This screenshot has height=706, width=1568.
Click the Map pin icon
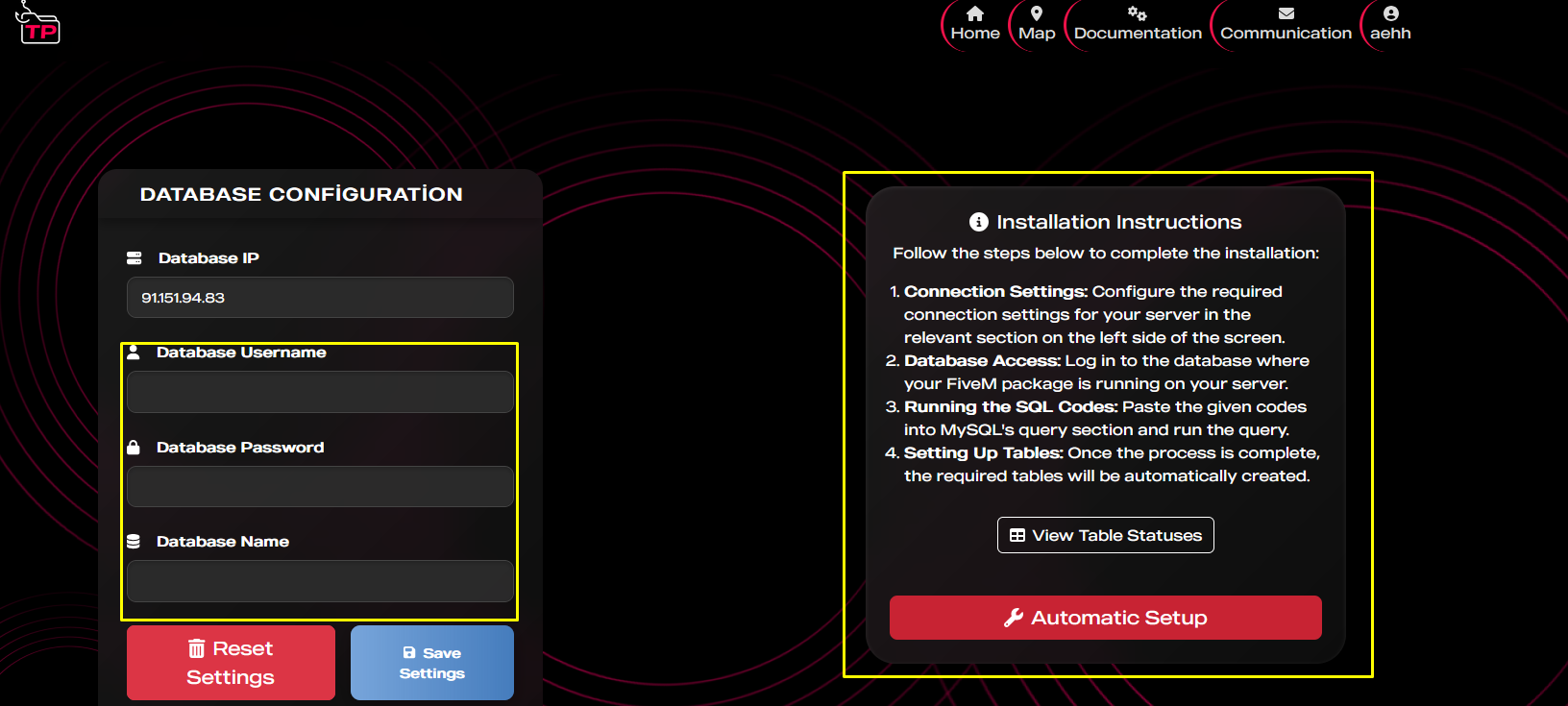1037,13
